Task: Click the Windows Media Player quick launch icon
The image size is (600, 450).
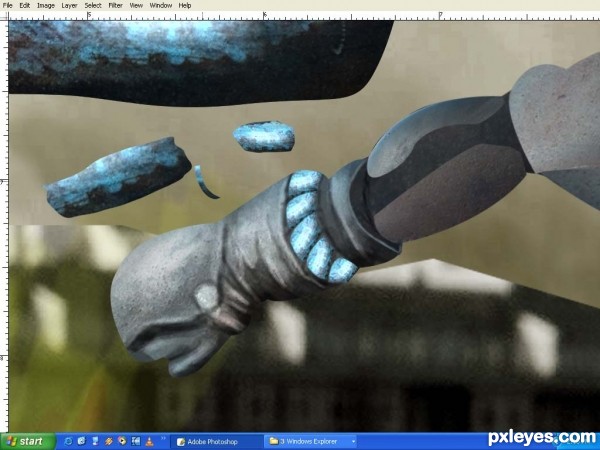Action: click(x=122, y=441)
